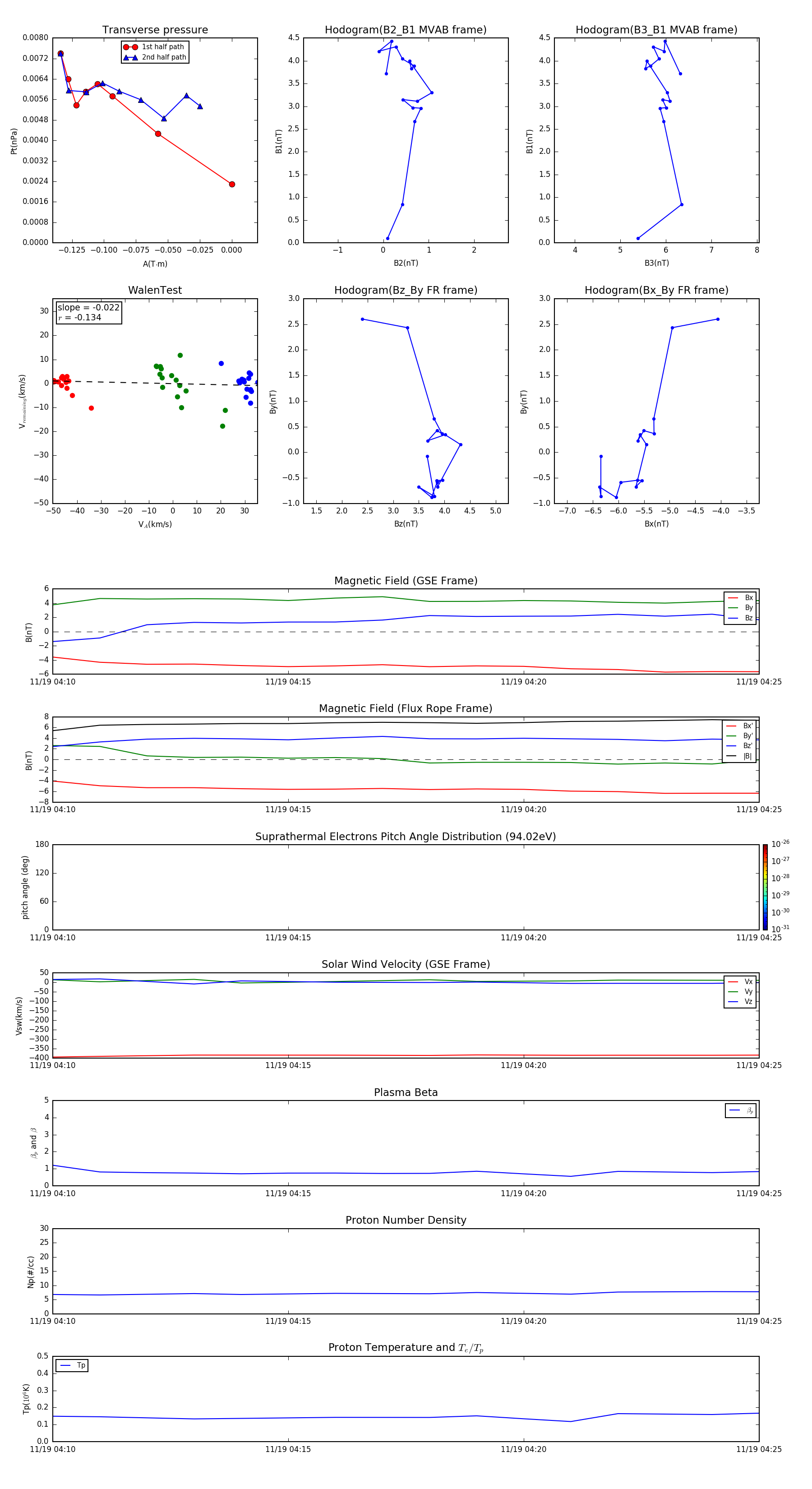The width and height of the screenshot is (812, 1489).
Task: Click the |B| legend entry in Flux Rope plot
Action: tap(739, 756)
